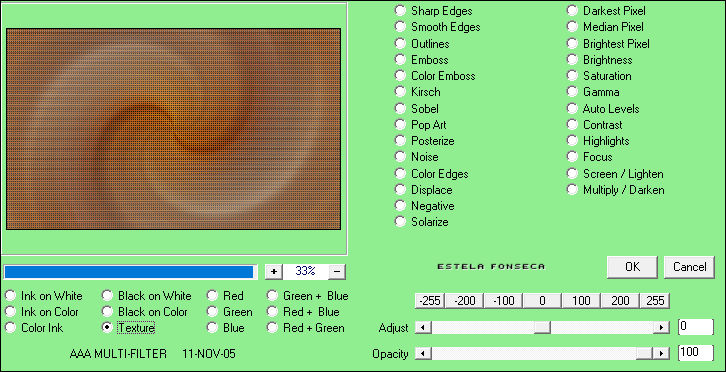Select Red + Green channel option
The image size is (726, 372).
tap(306, 328)
